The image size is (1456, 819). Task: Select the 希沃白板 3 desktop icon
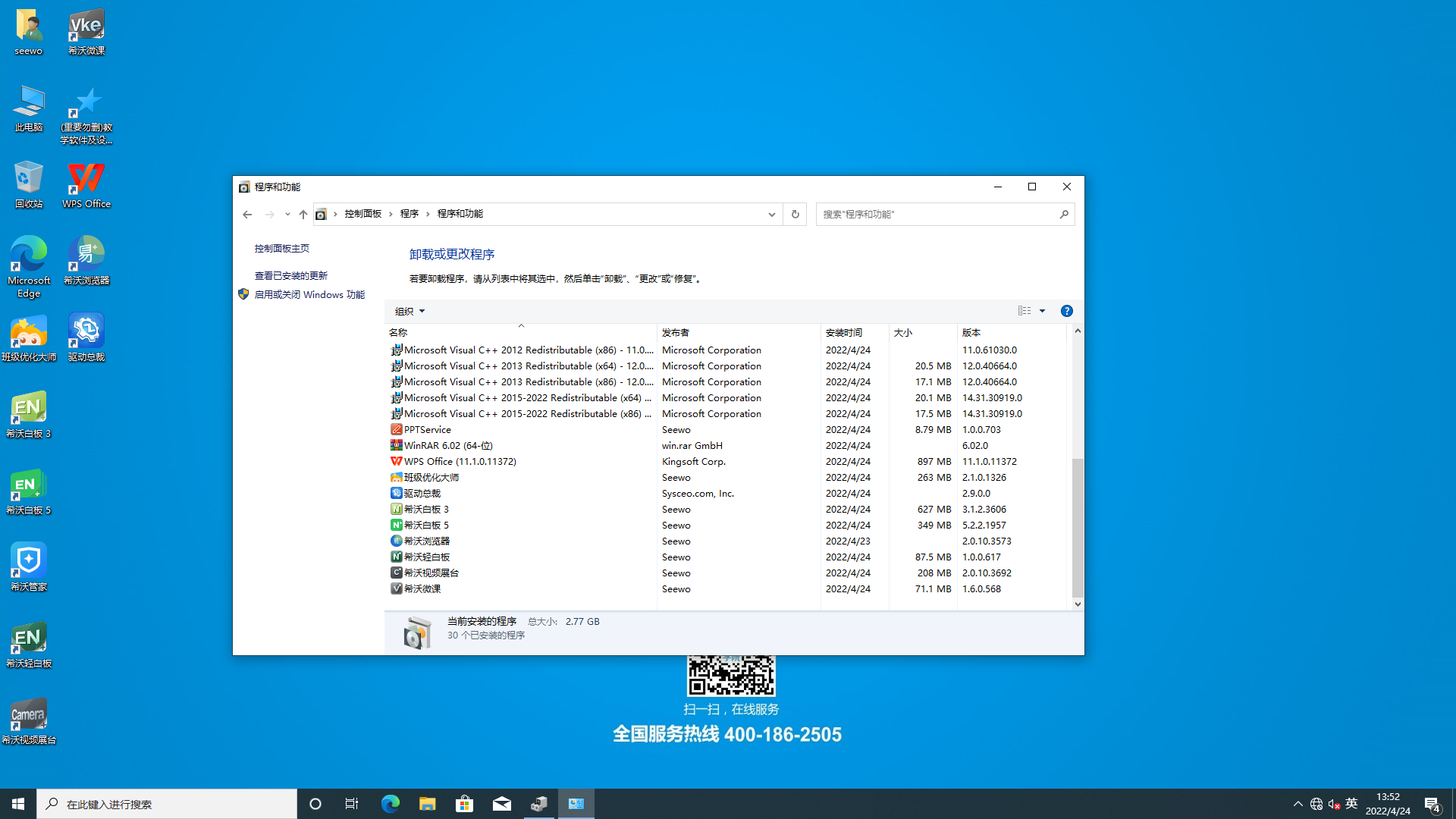click(x=29, y=415)
